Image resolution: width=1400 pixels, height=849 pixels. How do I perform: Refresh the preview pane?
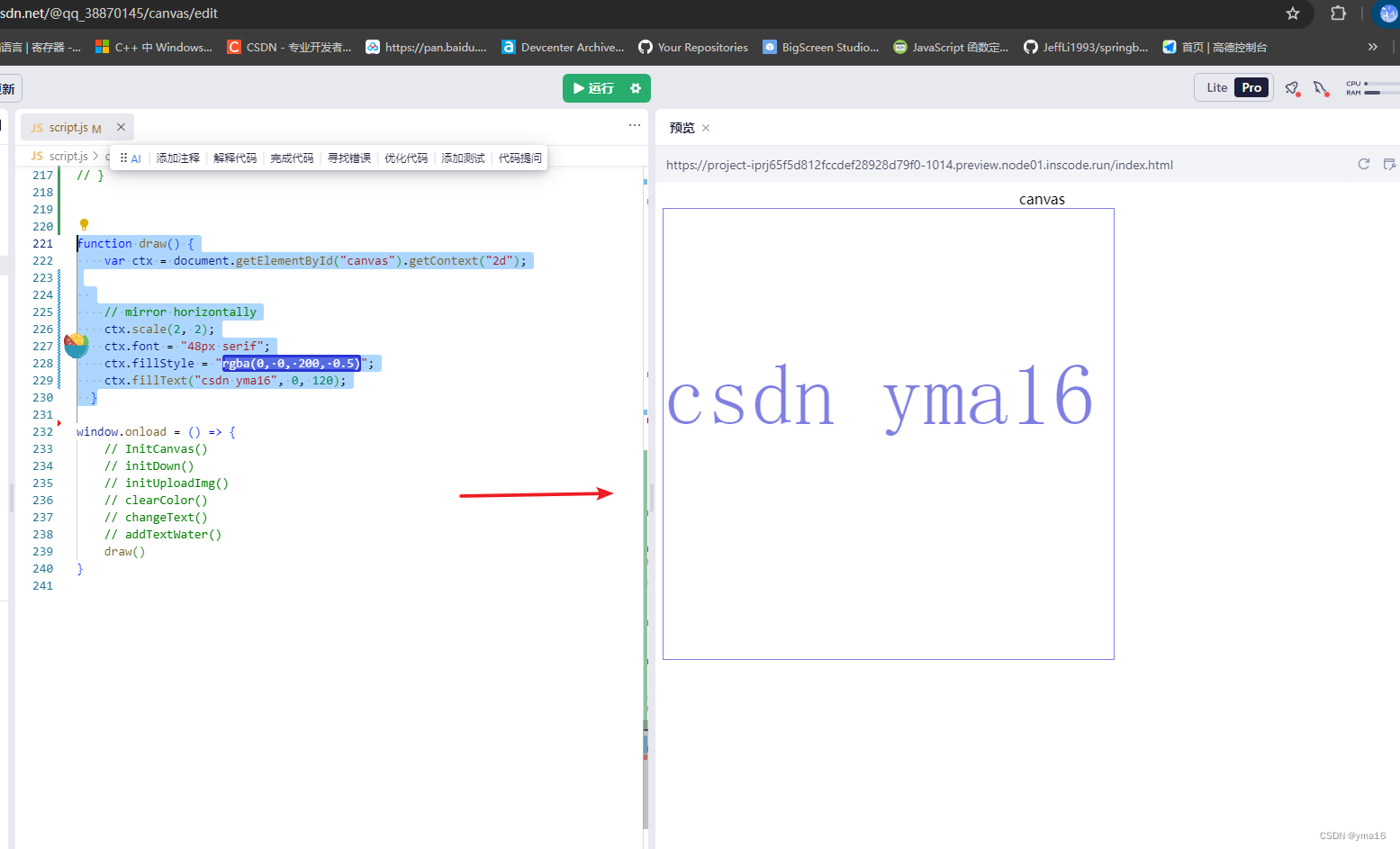[1364, 164]
